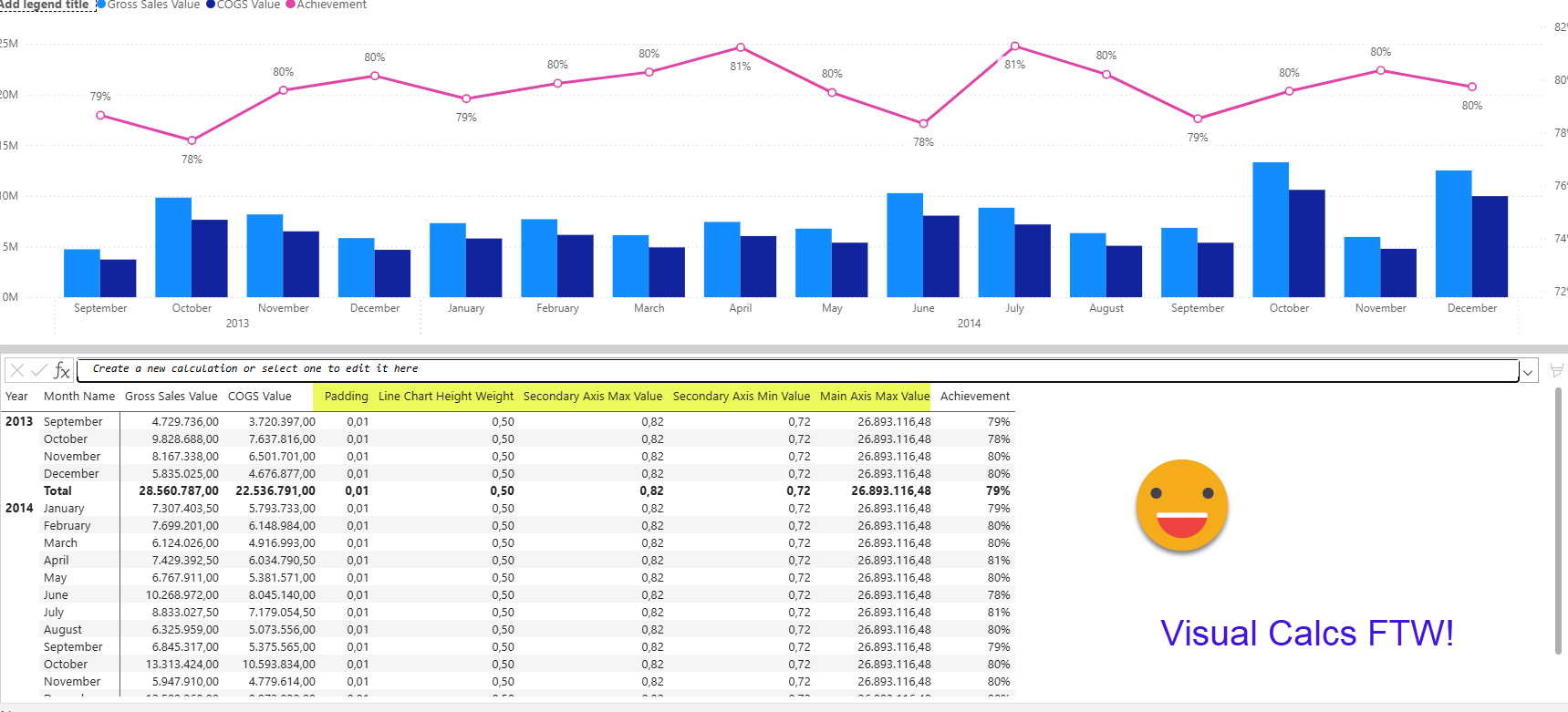
Task: Click the pink Achievement legend dot
Action: coord(291,5)
